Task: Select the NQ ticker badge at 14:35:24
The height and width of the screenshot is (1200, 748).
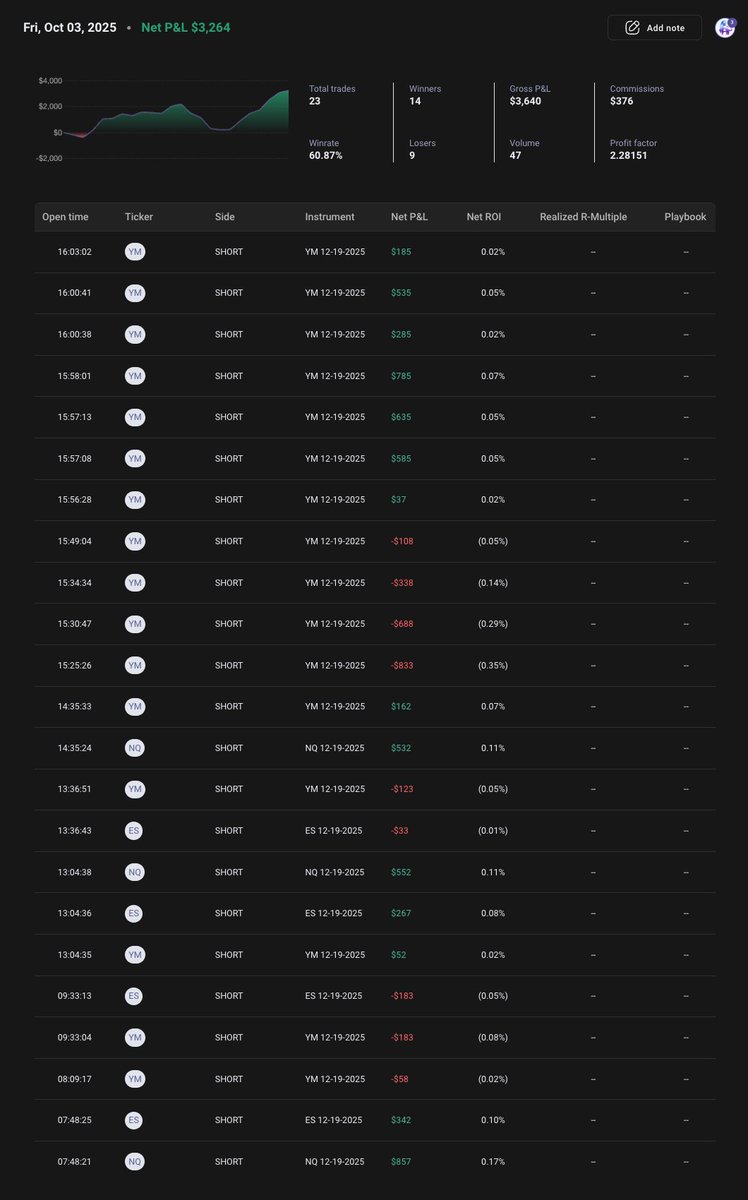Action: pos(135,748)
